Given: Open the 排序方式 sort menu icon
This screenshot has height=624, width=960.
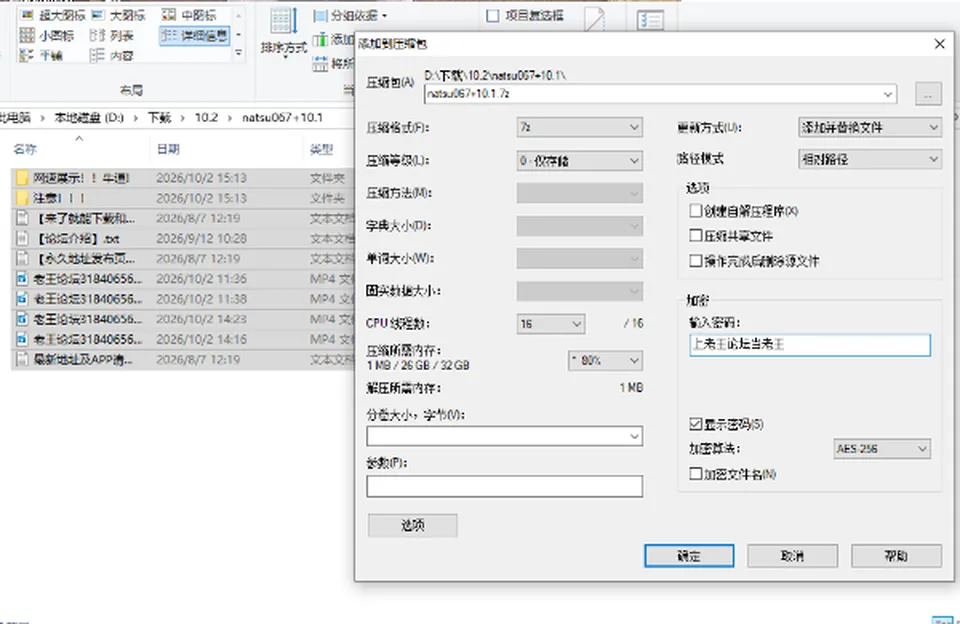Looking at the screenshot, I should click(283, 22).
